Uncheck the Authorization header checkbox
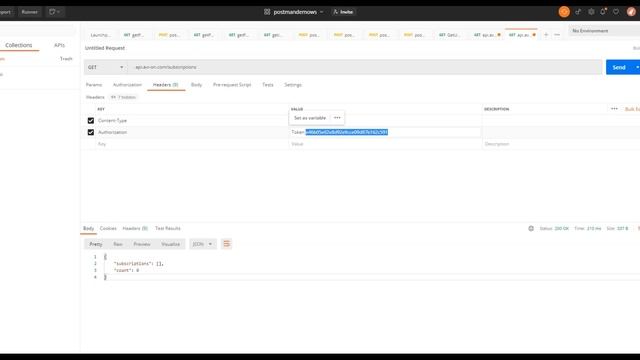Image resolution: width=640 pixels, height=360 pixels. [x=91, y=132]
